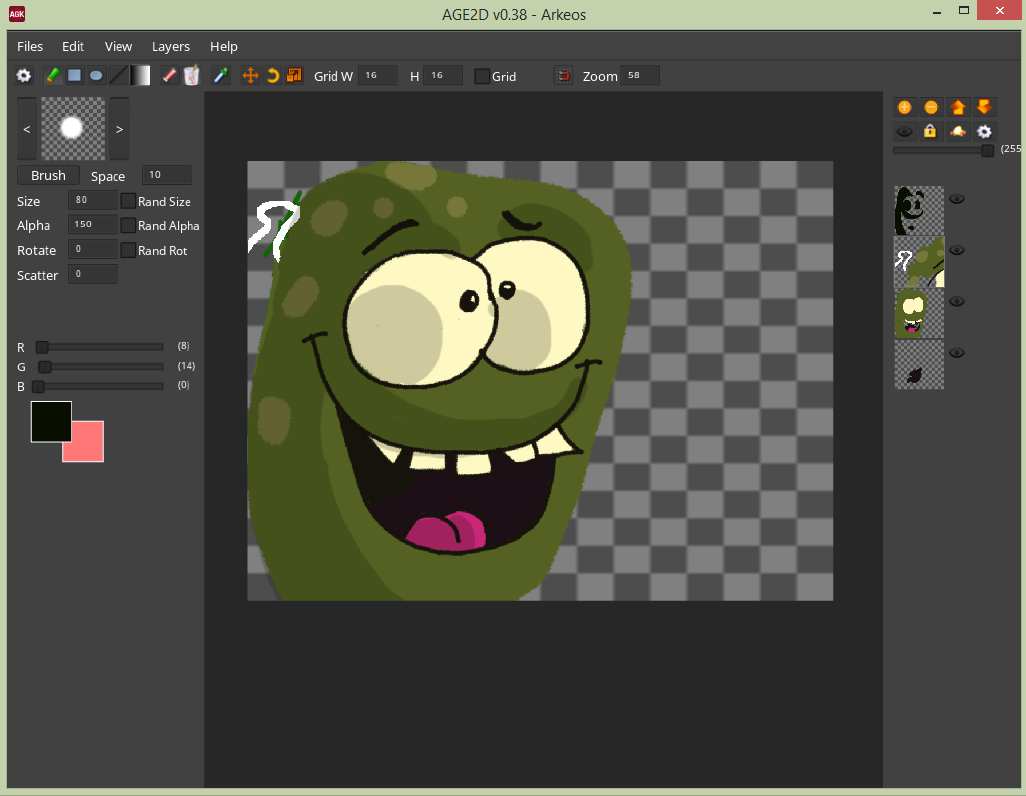Enable the Rand Alpha checkbox
Image resolution: width=1026 pixels, height=796 pixels.
click(x=128, y=226)
